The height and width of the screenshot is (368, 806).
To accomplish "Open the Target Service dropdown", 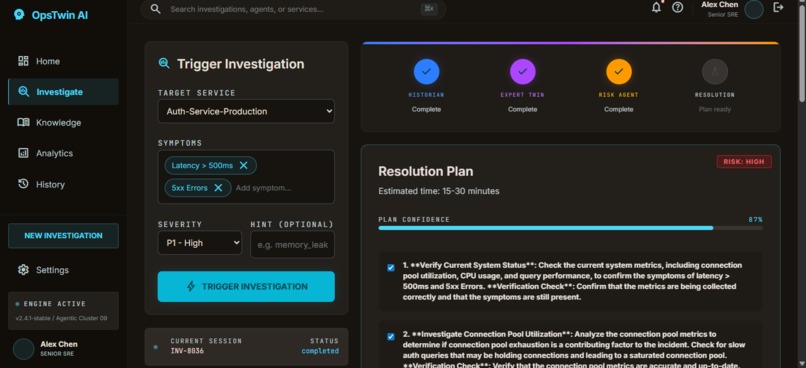I will click(x=246, y=111).
